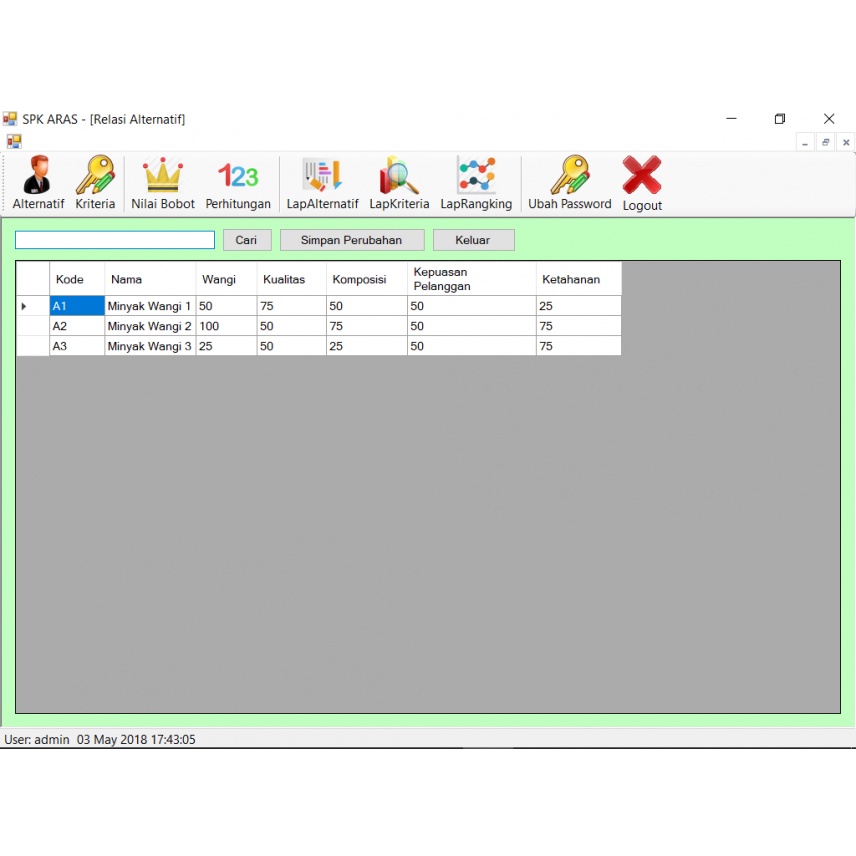Click the User: admin status bar text
This screenshot has height=856, width=856.
tap(37, 739)
